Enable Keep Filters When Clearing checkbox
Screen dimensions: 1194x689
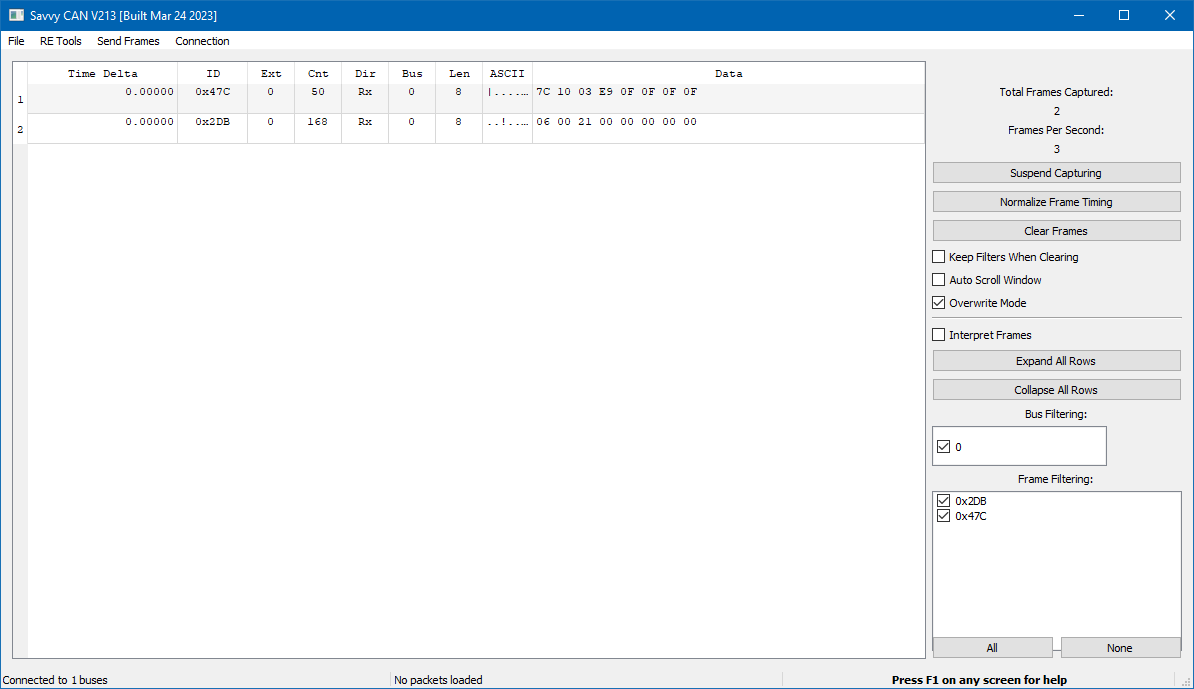click(939, 257)
